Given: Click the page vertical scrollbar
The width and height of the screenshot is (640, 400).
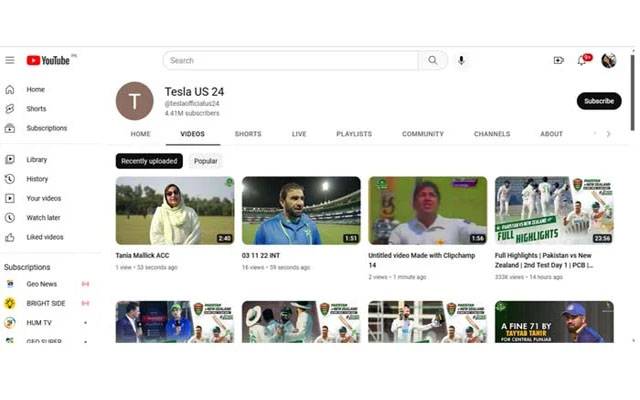Looking at the screenshot, I should coord(632,93).
